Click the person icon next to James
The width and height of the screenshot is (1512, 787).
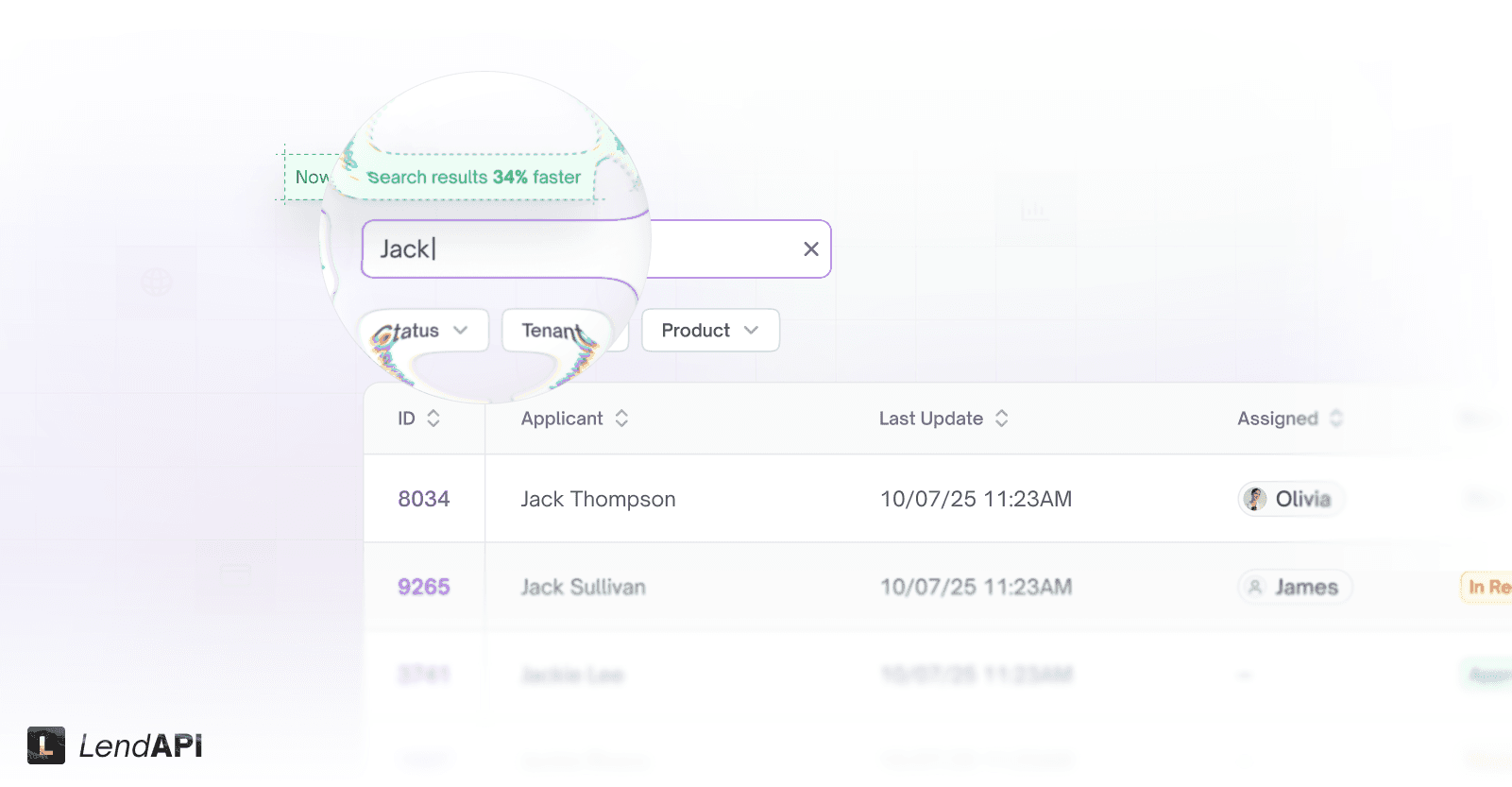pyautogui.click(x=1254, y=587)
